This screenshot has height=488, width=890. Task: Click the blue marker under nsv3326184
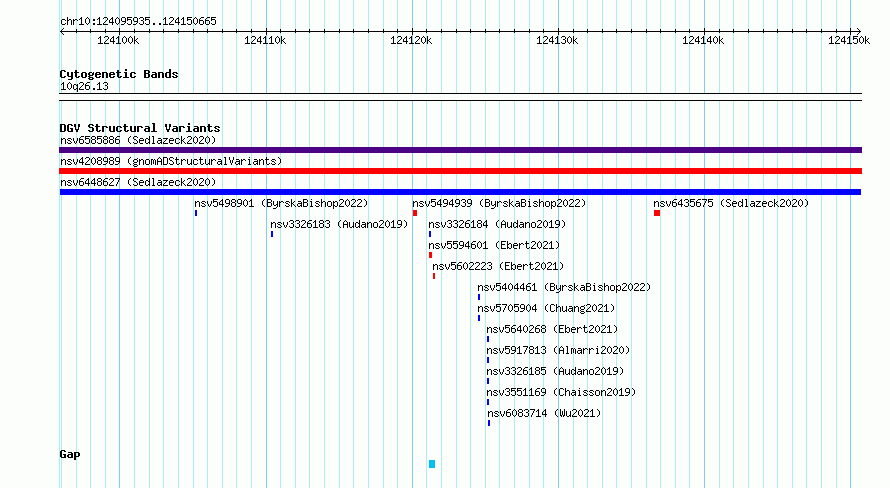click(430, 234)
